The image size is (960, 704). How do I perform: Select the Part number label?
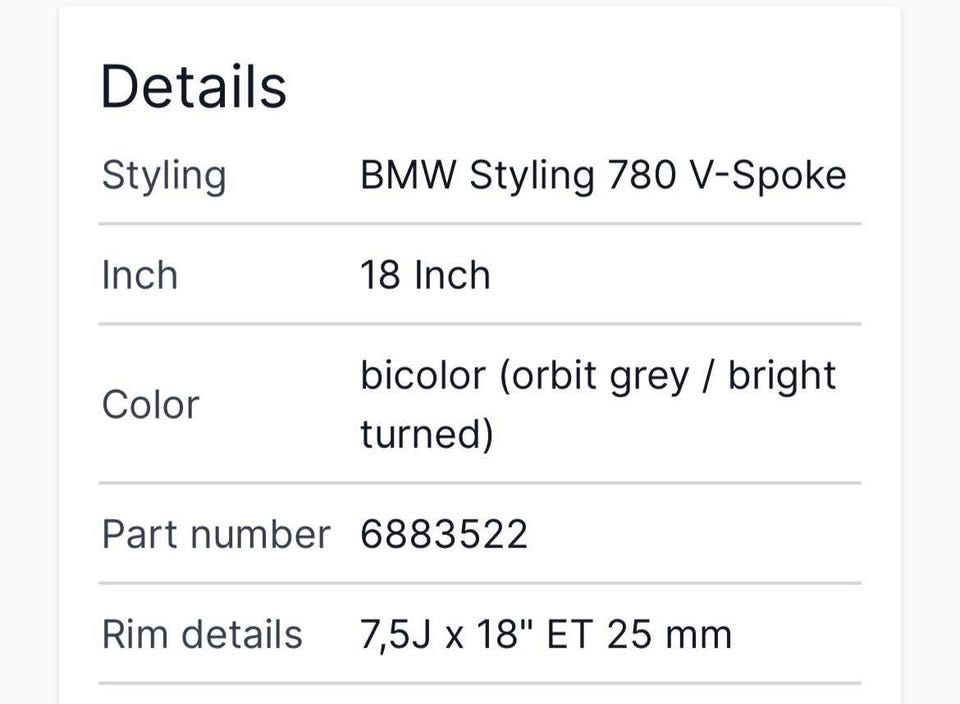click(215, 534)
